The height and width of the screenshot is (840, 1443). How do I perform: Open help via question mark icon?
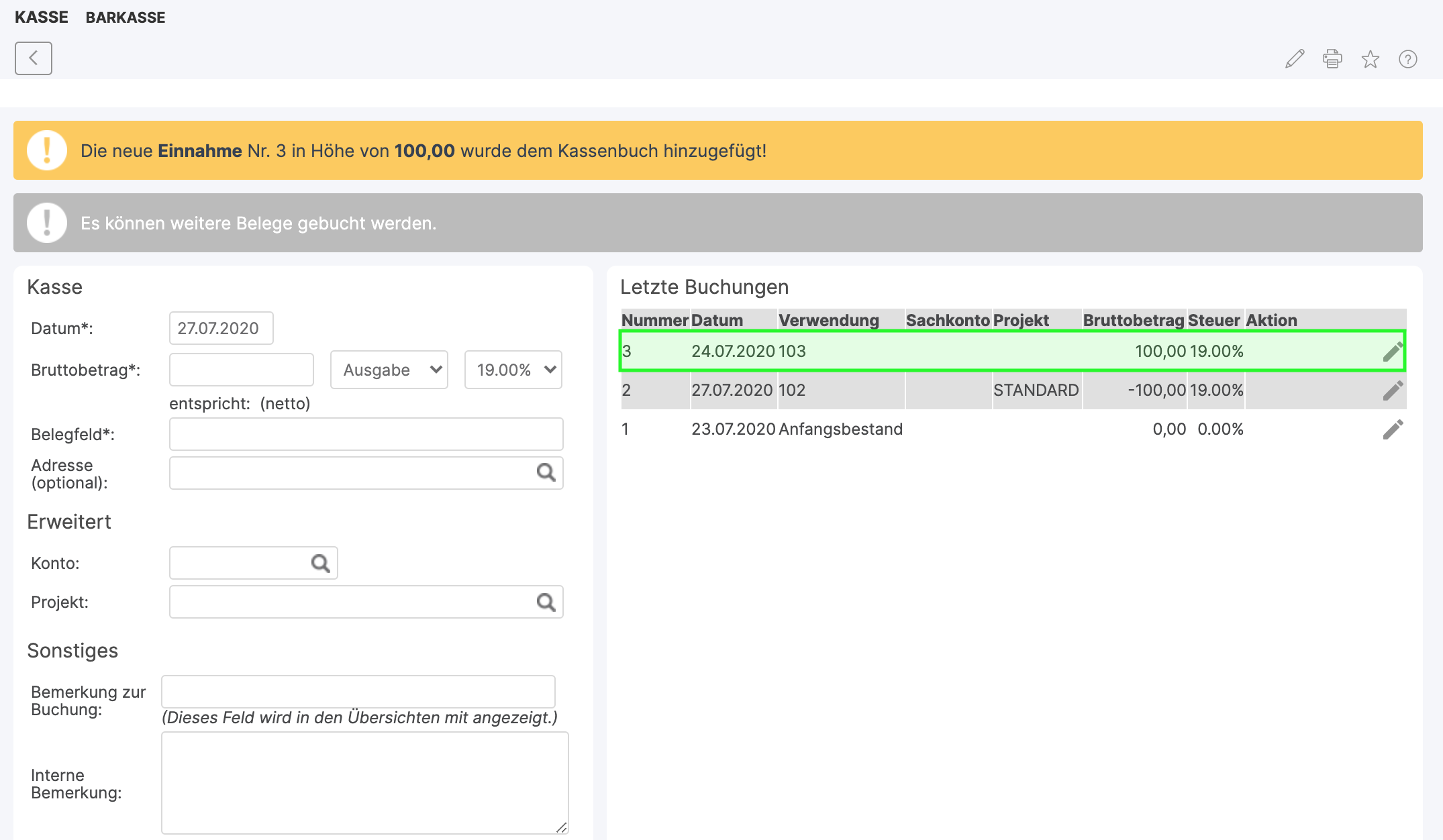click(1407, 59)
